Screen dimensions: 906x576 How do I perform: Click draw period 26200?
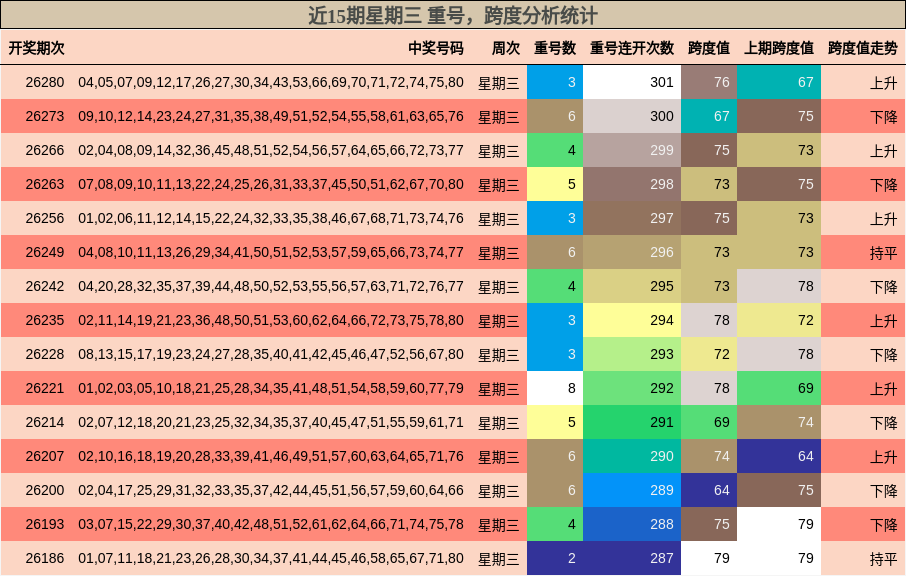(x=44, y=490)
